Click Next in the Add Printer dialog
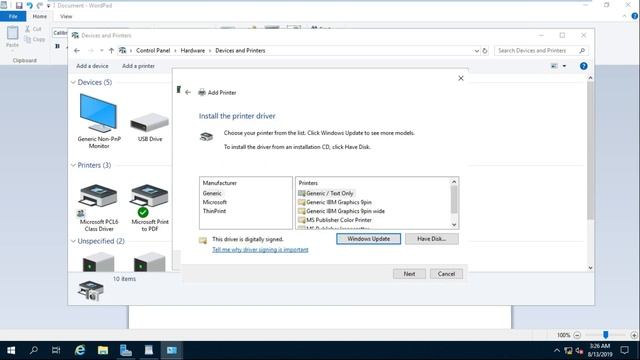This screenshot has width=640, height=360. pos(409,274)
